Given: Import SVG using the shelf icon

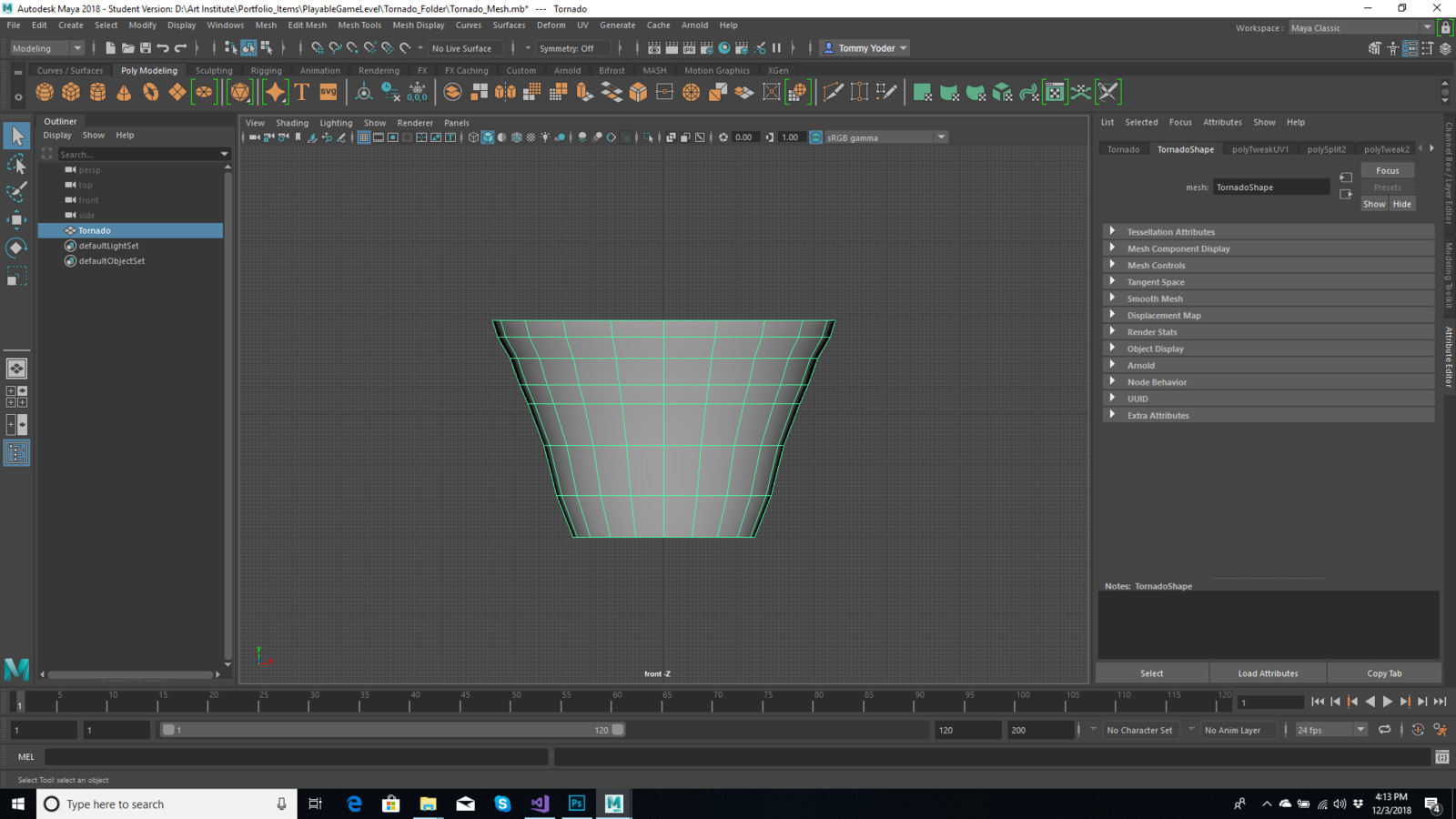Looking at the screenshot, I should 329,92.
